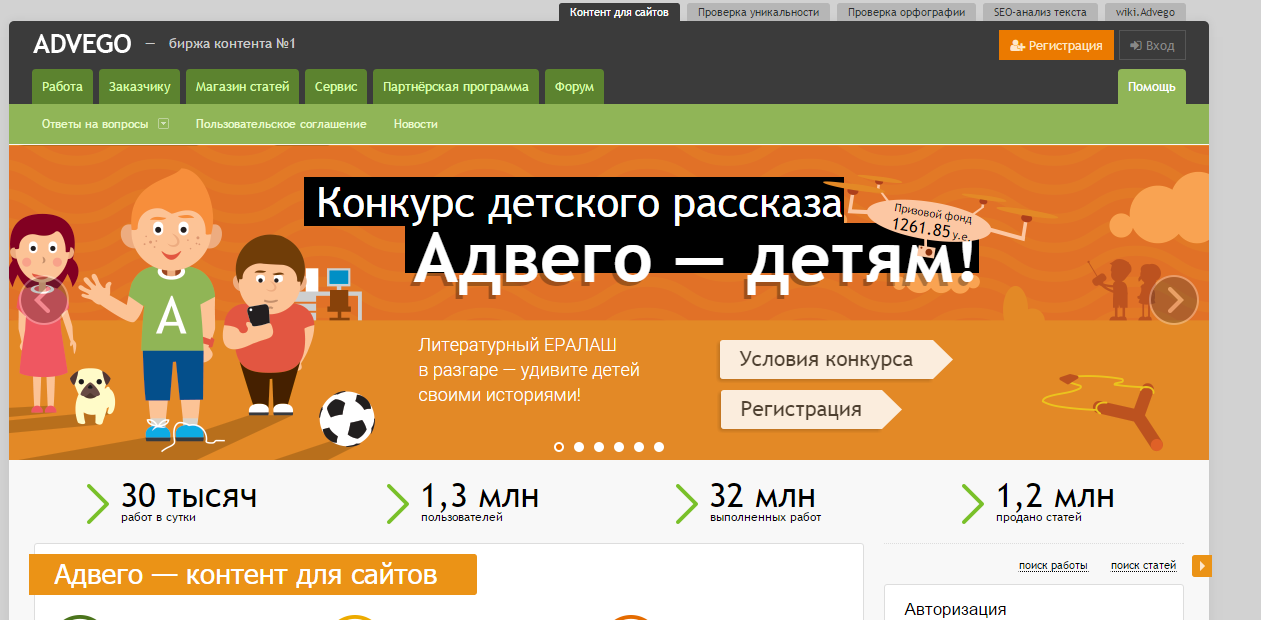Open the Партнёрская программа menu tab
This screenshot has width=1261, height=620.
(x=456, y=86)
